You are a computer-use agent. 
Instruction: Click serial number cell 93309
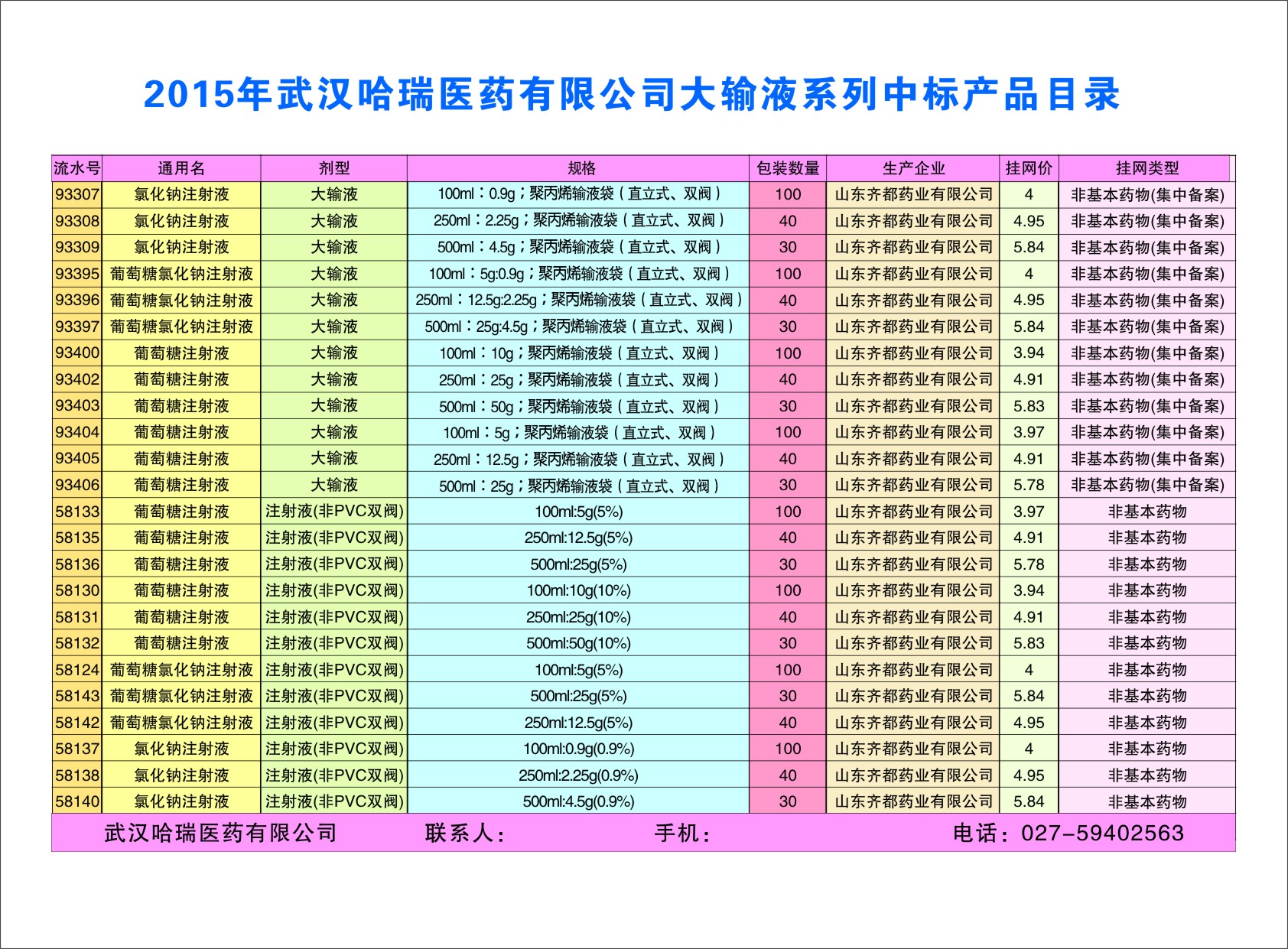[x=76, y=247]
